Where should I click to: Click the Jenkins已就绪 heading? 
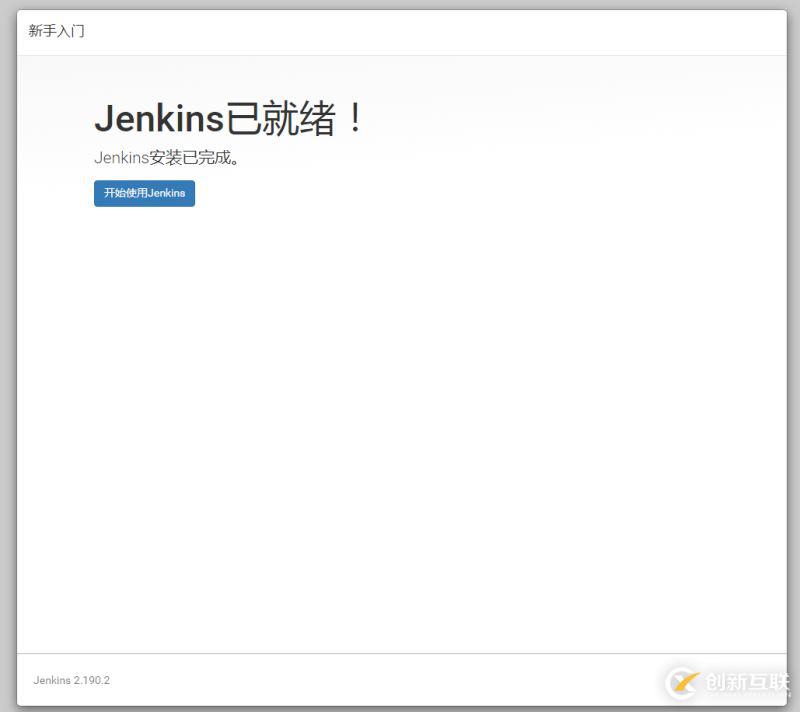225,117
